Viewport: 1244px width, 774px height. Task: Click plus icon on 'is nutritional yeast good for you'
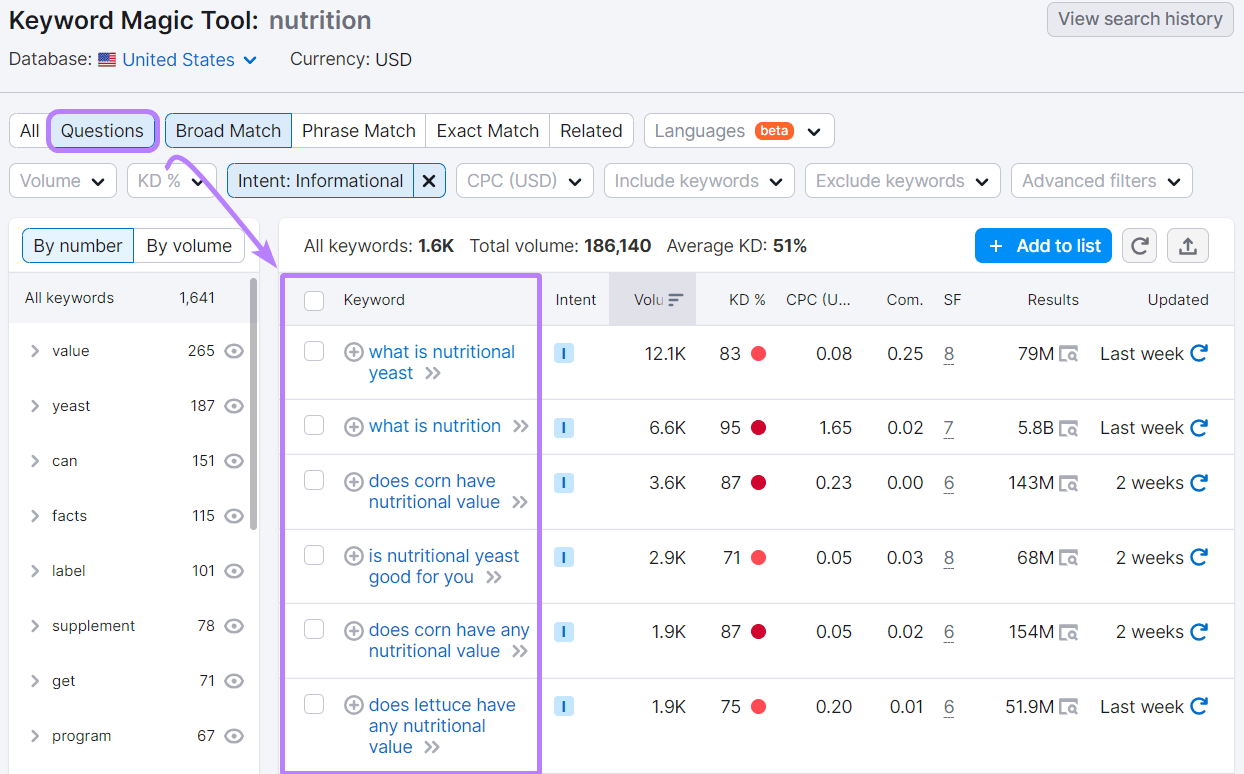coord(354,555)
